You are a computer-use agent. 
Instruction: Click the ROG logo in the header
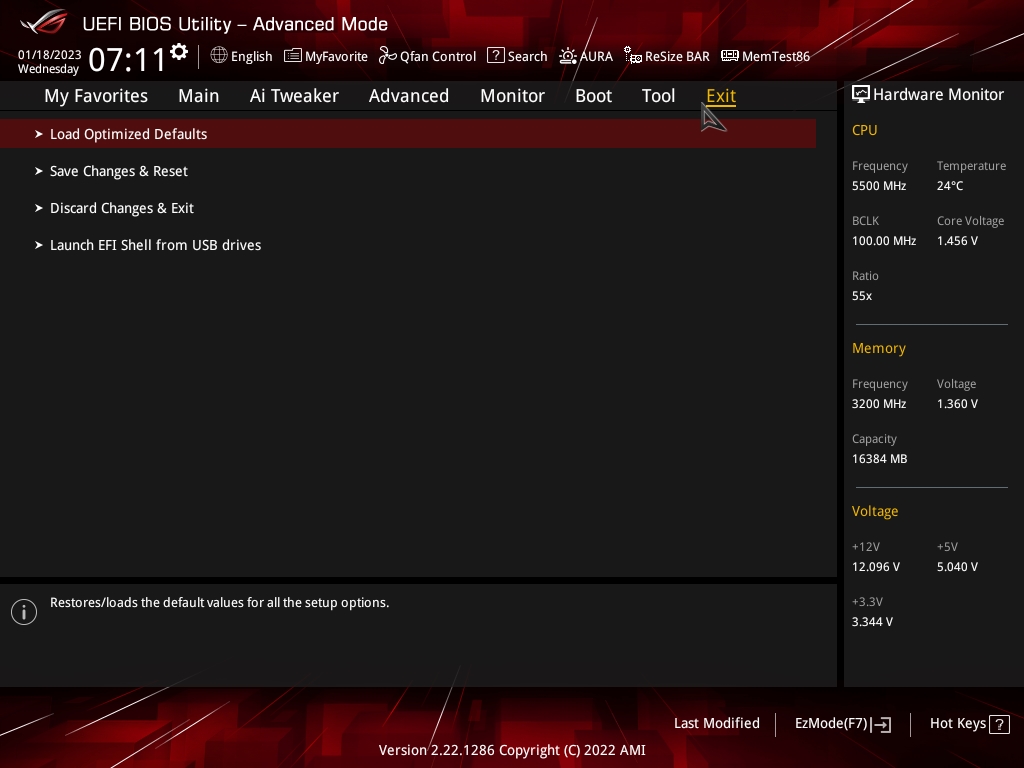click(44, 22)
